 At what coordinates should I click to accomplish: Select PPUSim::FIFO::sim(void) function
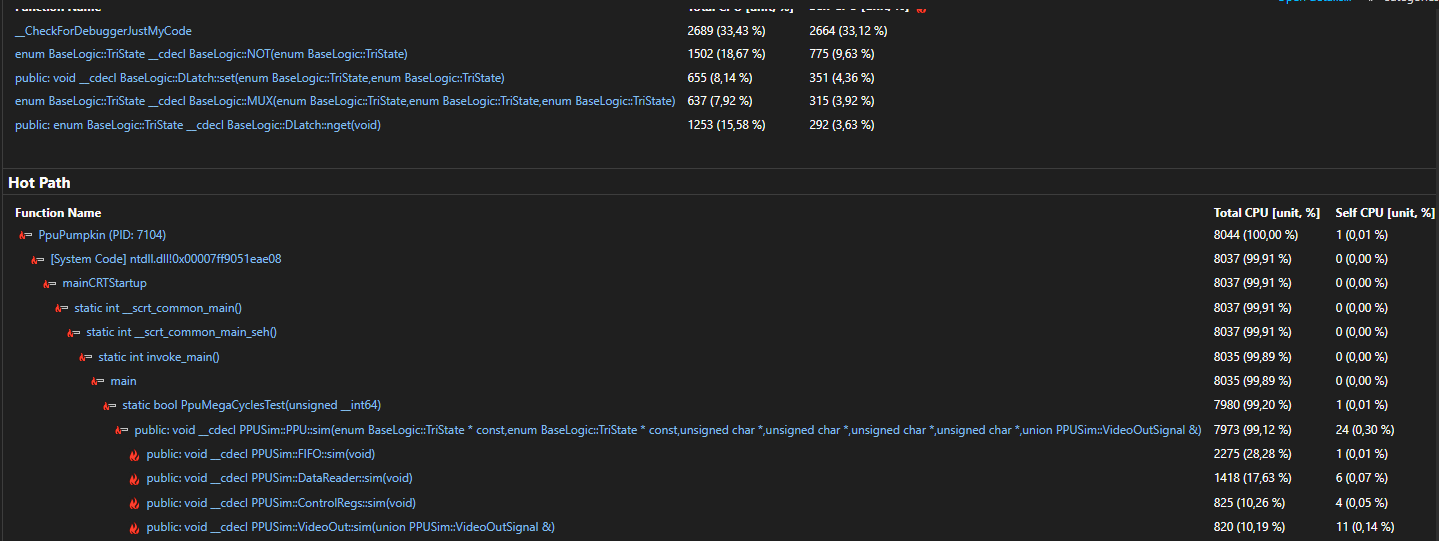tap(260, 454)
